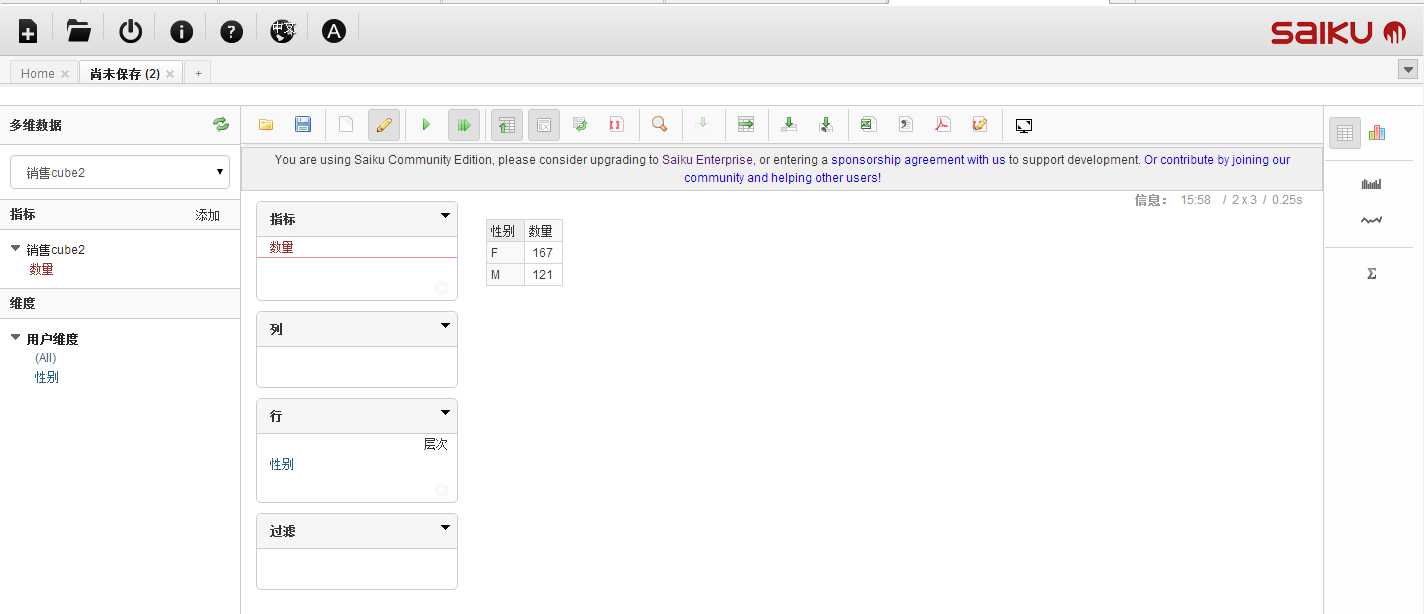Collapse the 用户维度 dimension tree node
The height and width of the screenshot is (614, 1424).
(15, 338)
